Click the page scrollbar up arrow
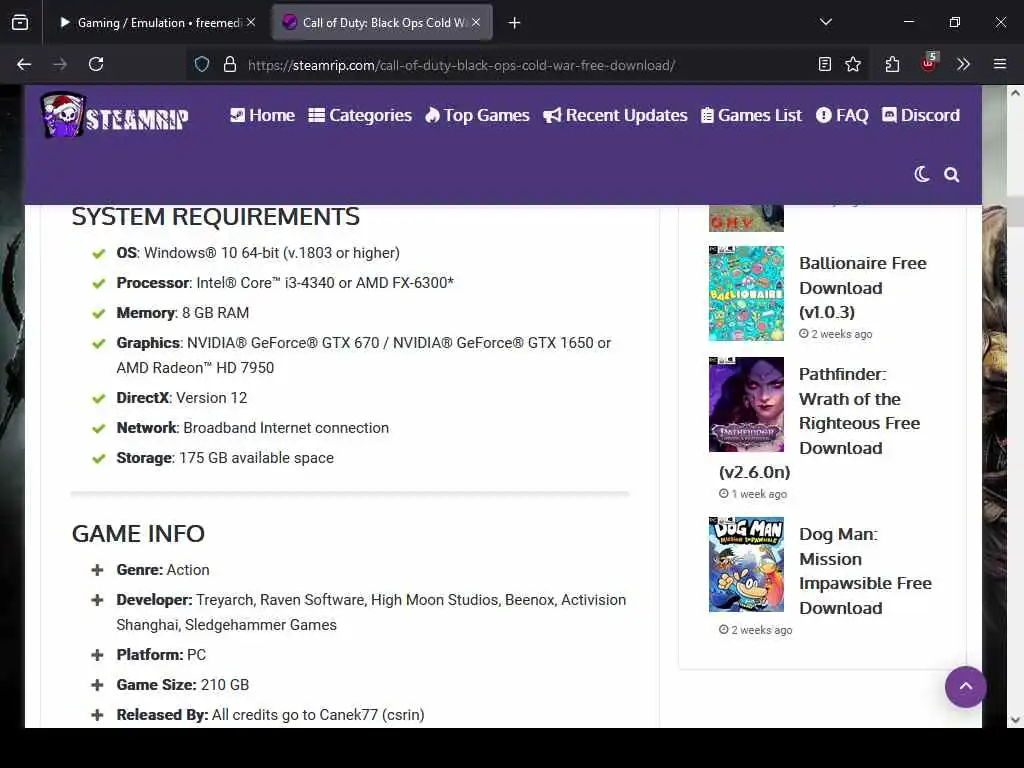The width and height of the screenshot is (1024, 768). (x=1015, y=93)
